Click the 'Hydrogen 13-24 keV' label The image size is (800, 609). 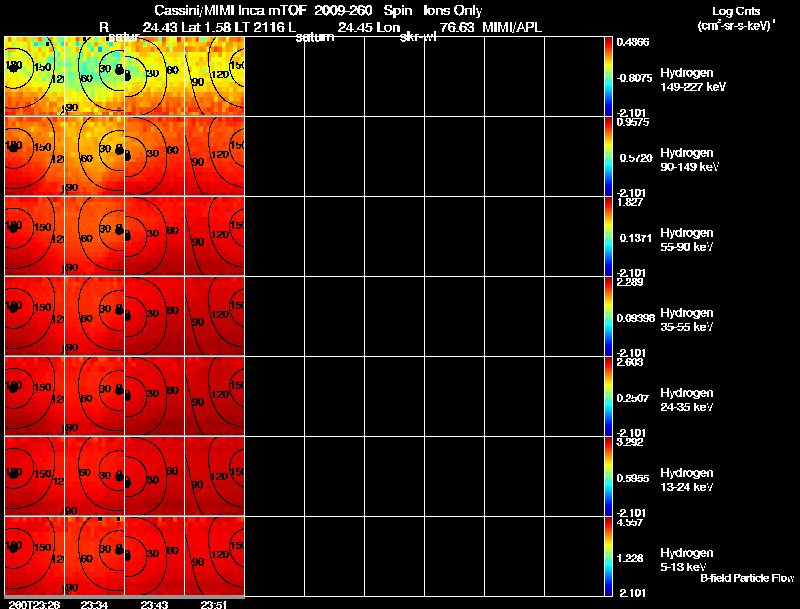coord(687,480)
